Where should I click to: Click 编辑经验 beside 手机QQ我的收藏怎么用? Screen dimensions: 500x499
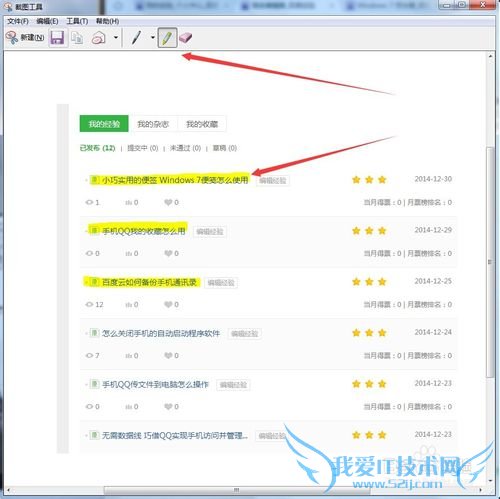coord(210,232)
